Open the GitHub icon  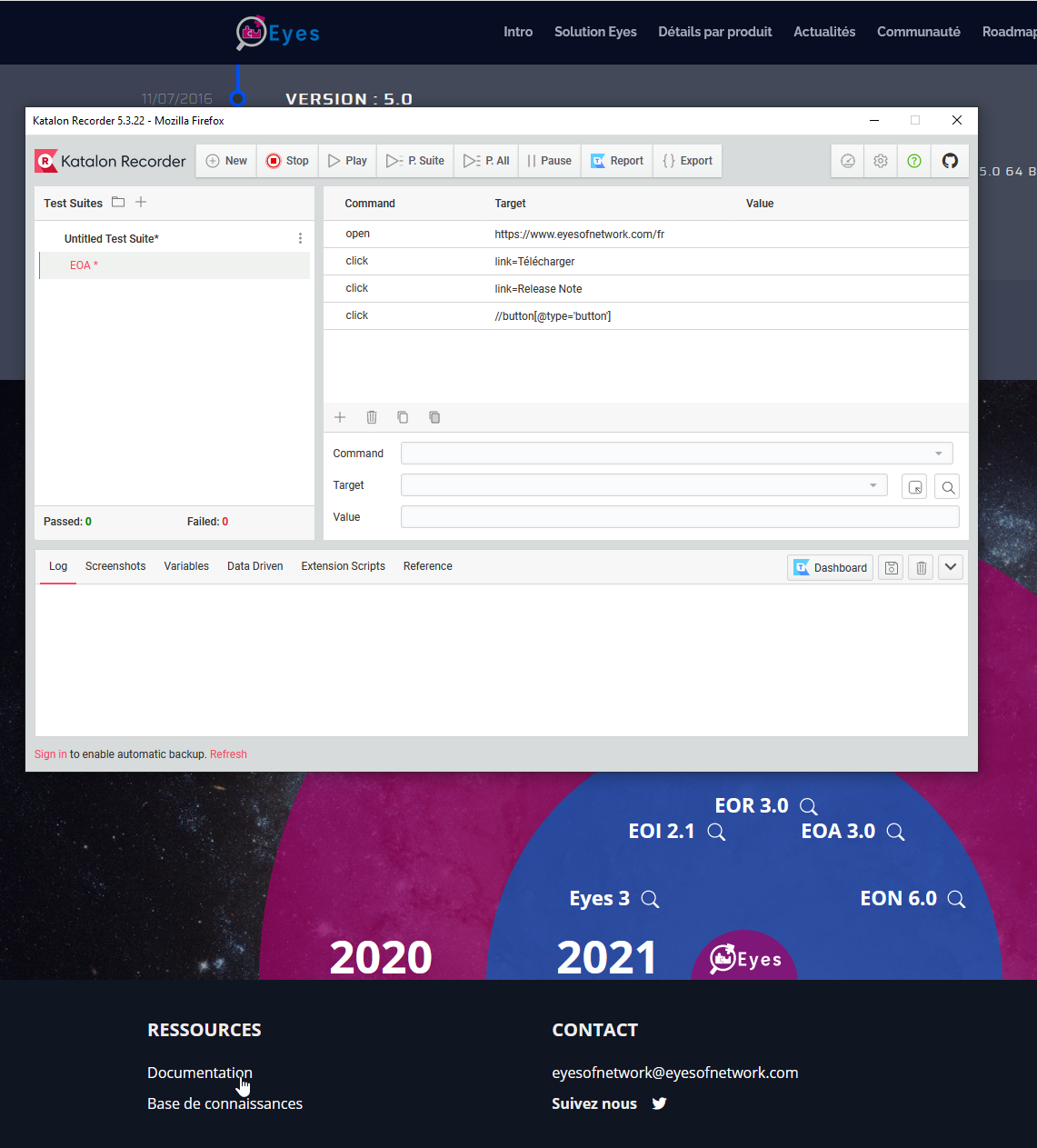tap(950, 161)
